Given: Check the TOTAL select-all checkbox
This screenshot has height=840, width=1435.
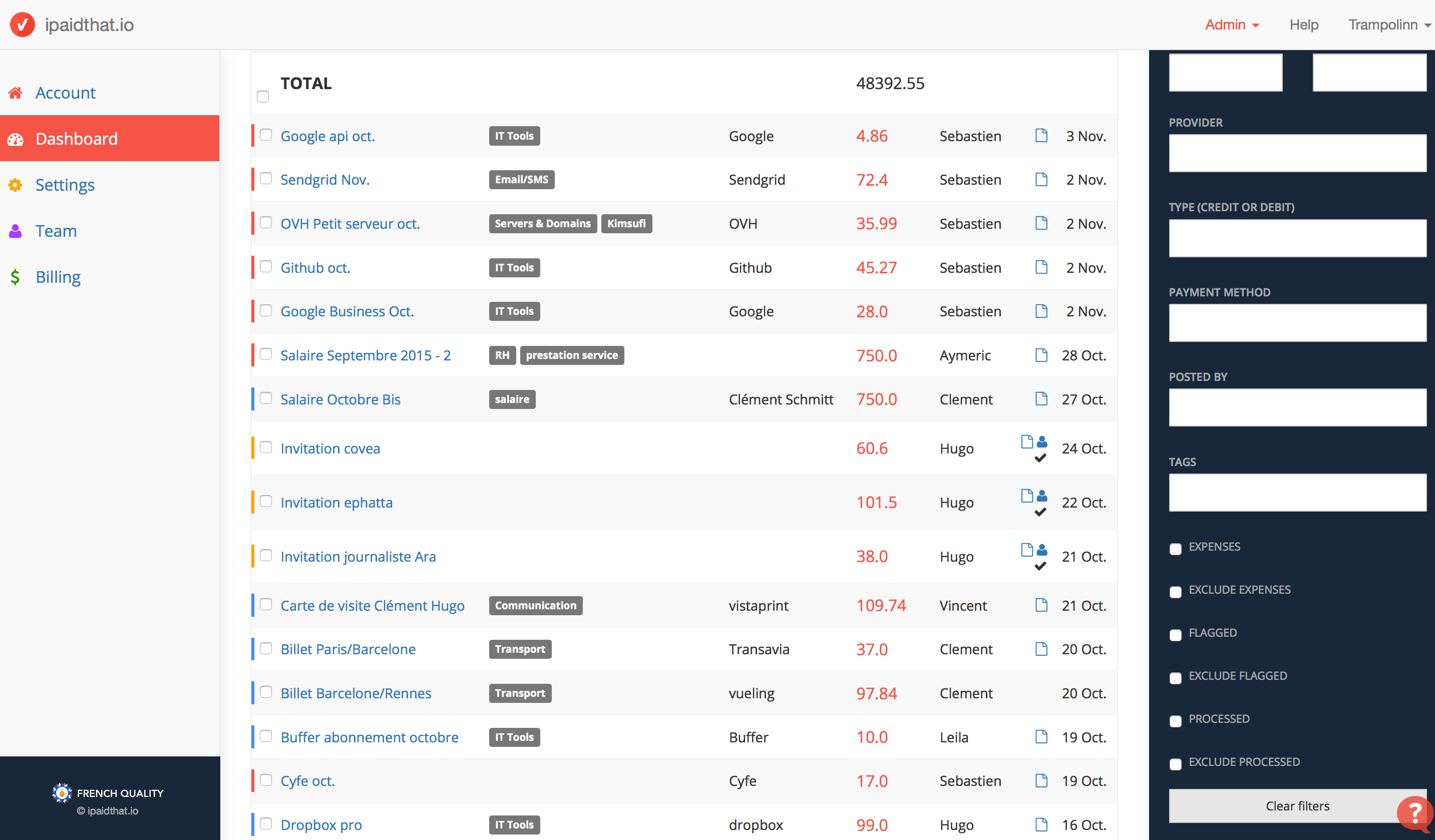Looking at the screenshot, I should click(x=262, y=97).
